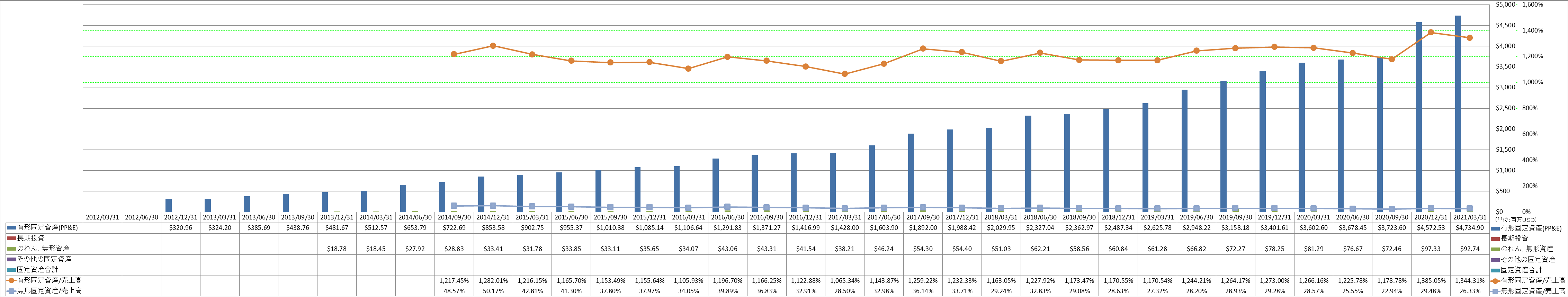Click the 50.17% intangible ratio cell
Viewport: 1568px width, 297px height.
[x=493, y=291]
